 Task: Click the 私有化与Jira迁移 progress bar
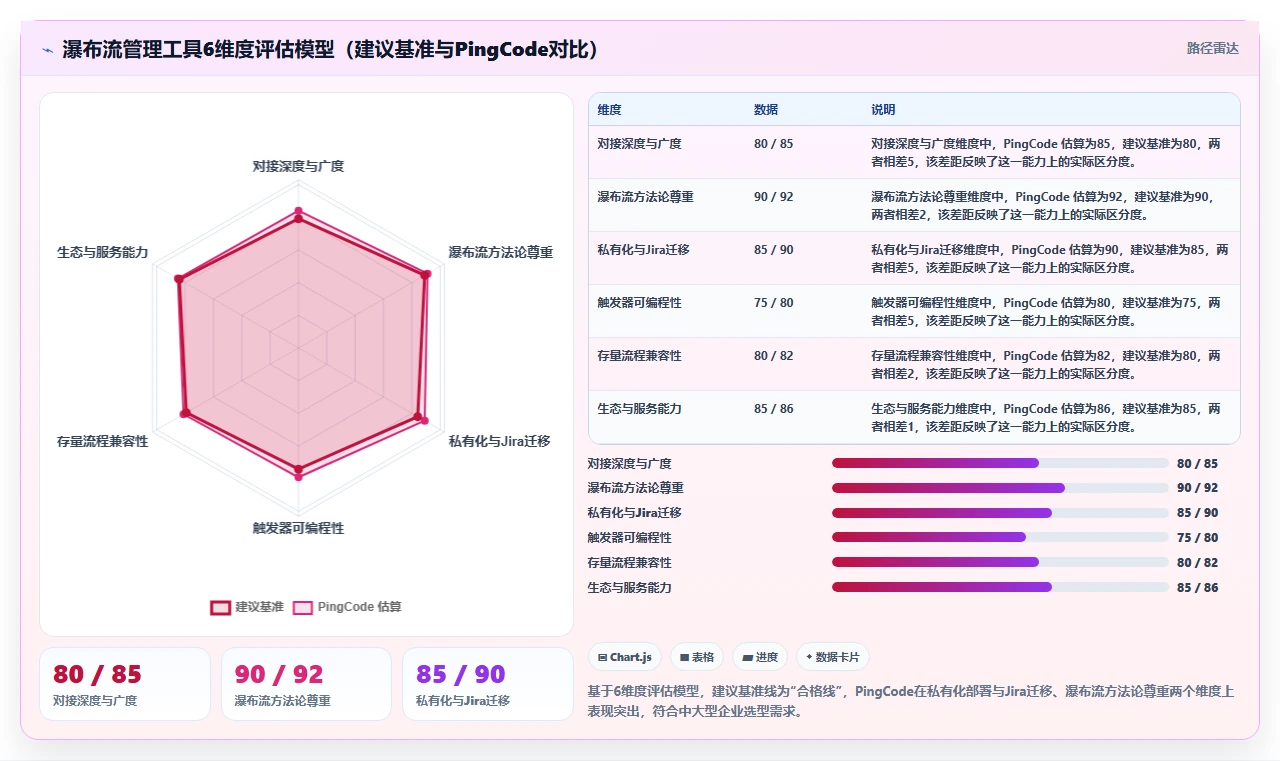1000,513
